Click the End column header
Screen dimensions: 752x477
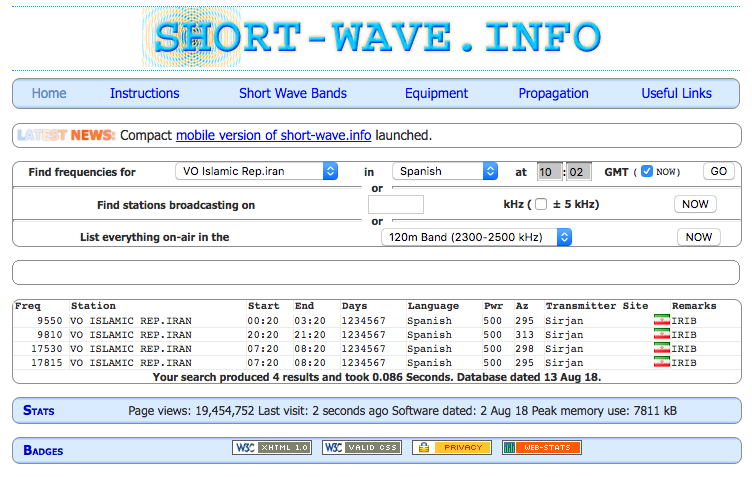(304, 306)
